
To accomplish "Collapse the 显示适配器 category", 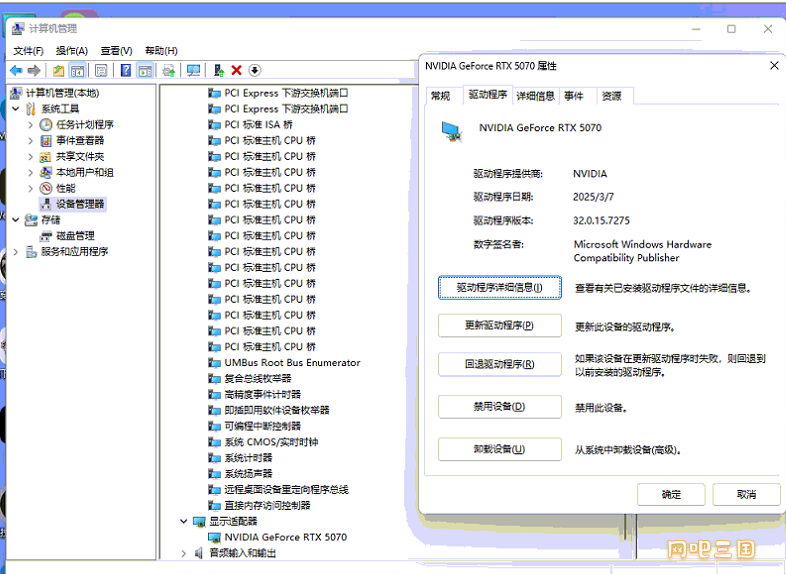I will (183, 521).
